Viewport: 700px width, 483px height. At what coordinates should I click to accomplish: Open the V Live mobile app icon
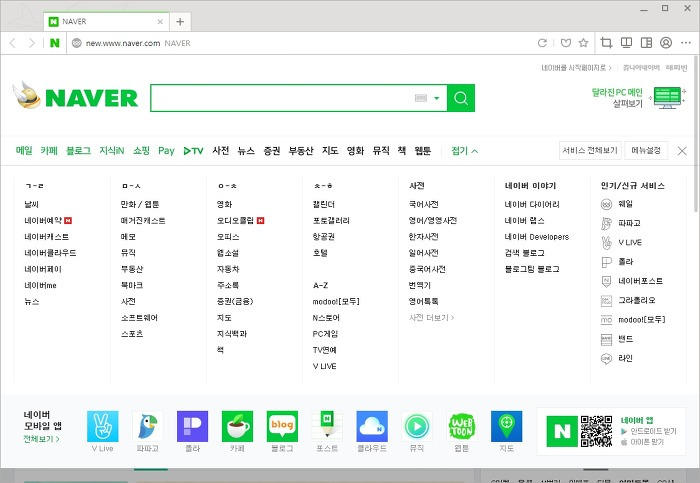point(103,426)
